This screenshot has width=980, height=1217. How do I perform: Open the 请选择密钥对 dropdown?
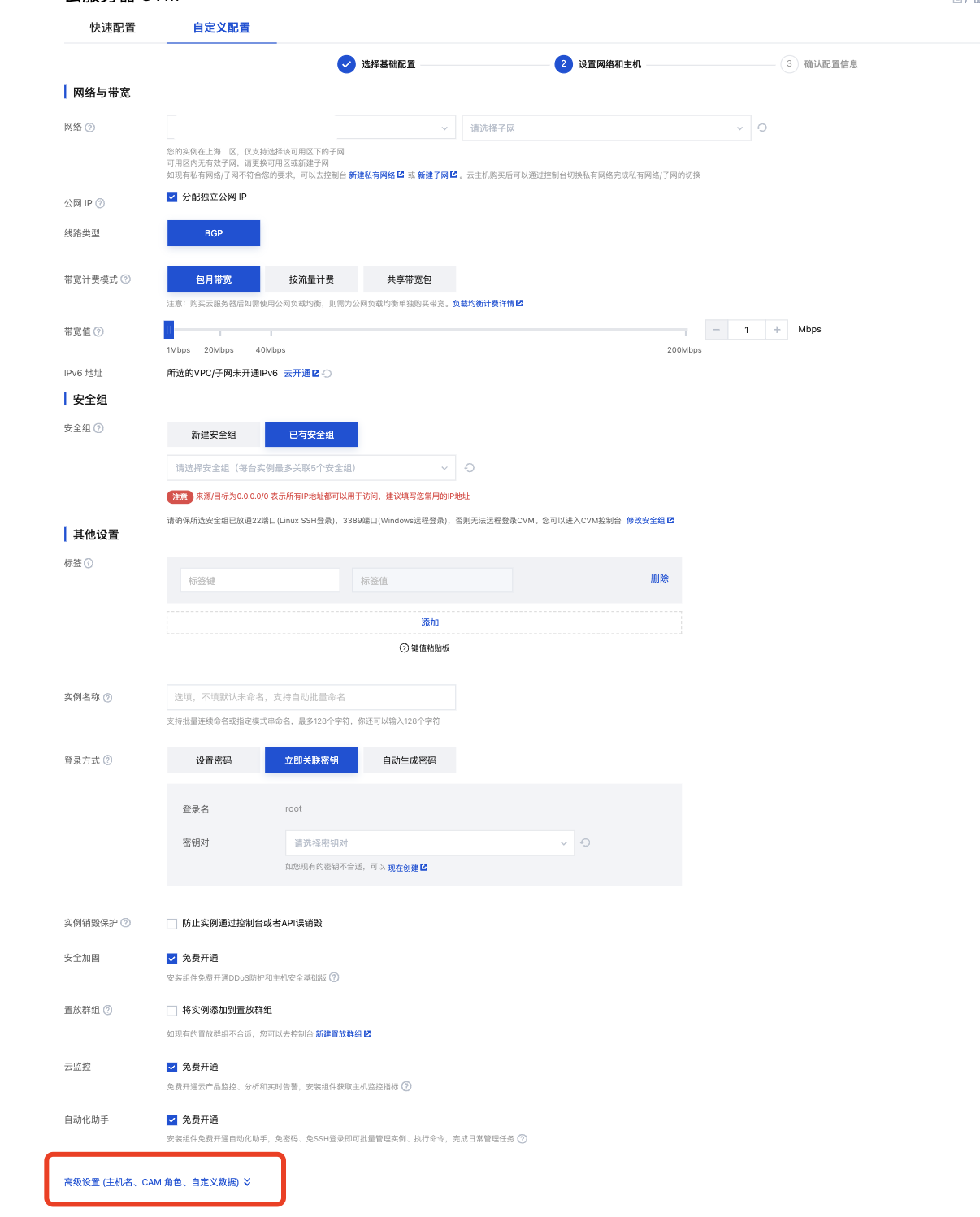429,843
